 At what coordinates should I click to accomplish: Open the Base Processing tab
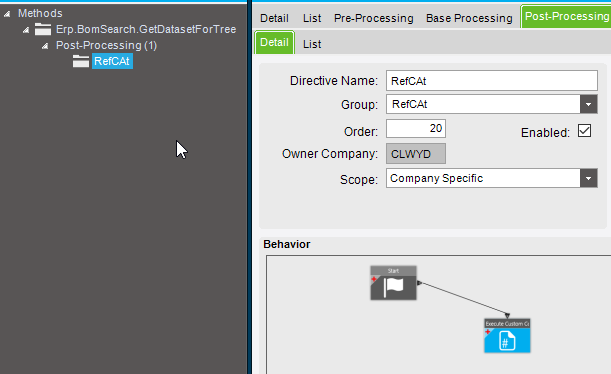point(469,18)
